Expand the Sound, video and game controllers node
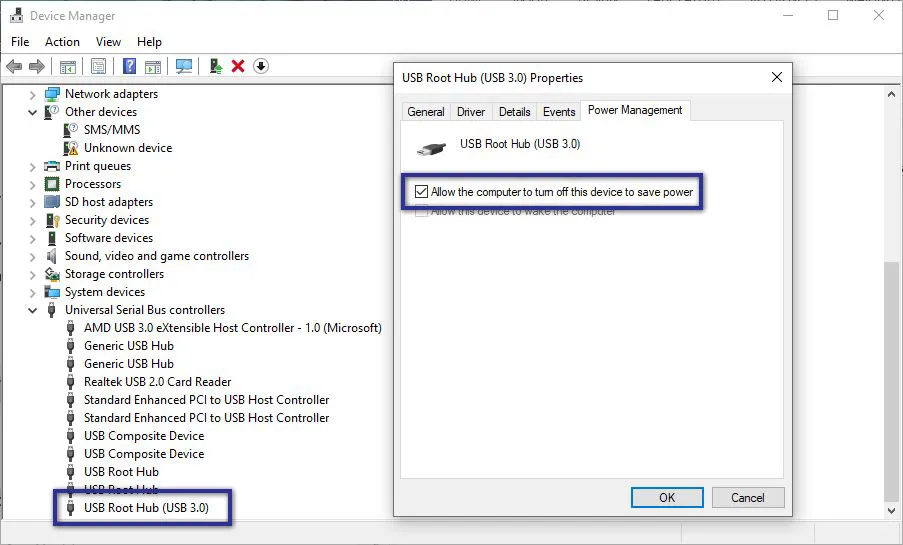The width and height of the screenshot is (903, 545). [33, 256]
